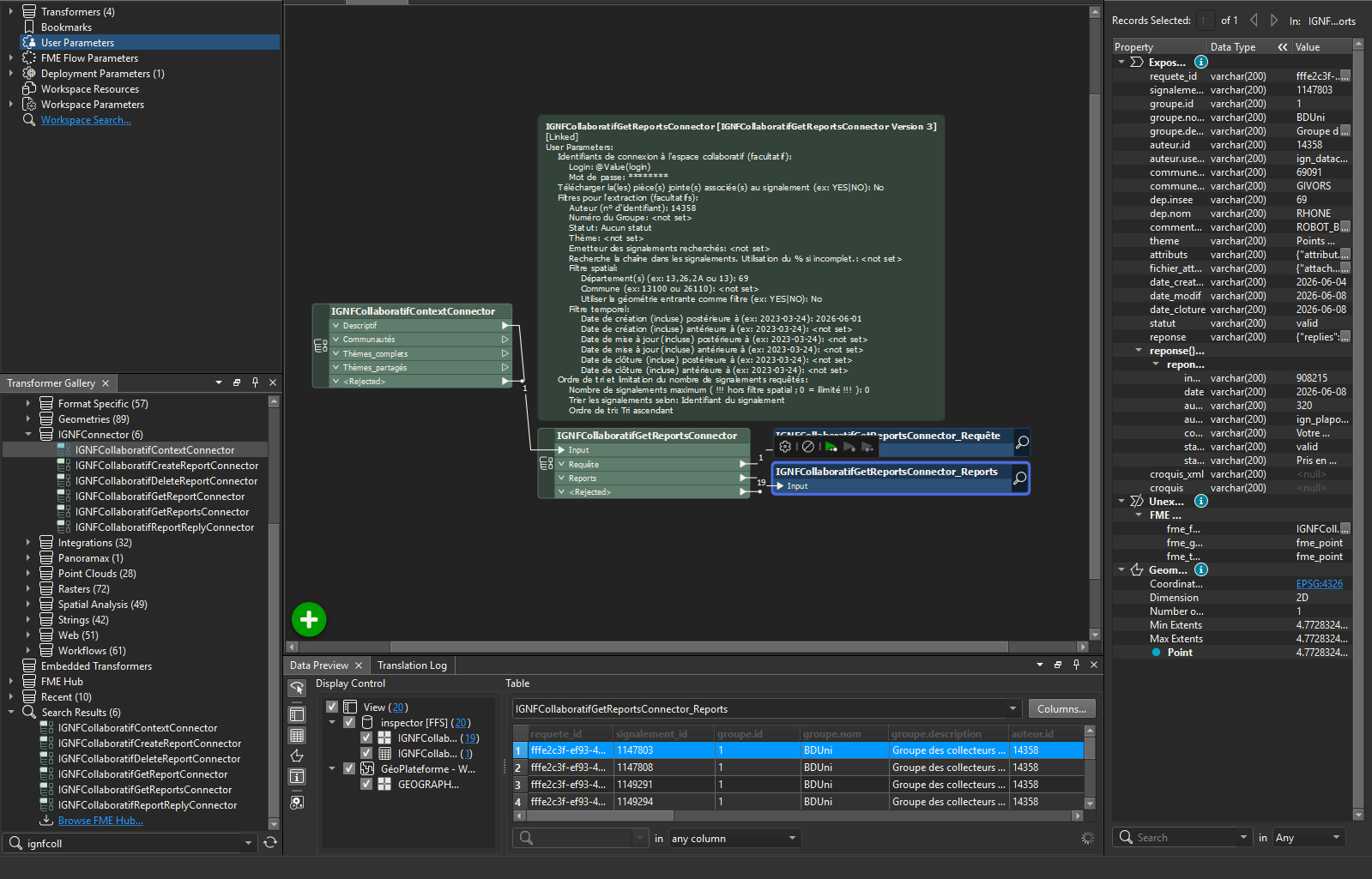Click info icon next to Unex... section
Screen dimensions: 1372x879
coord(1201,501)
